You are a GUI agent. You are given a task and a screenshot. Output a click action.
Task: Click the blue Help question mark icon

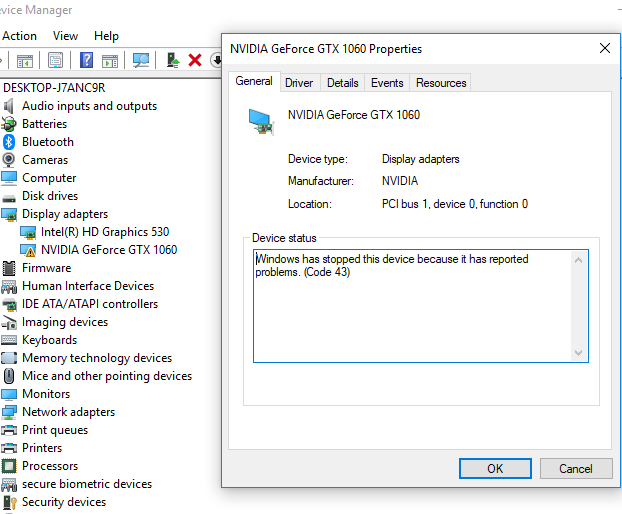[86, 60]
